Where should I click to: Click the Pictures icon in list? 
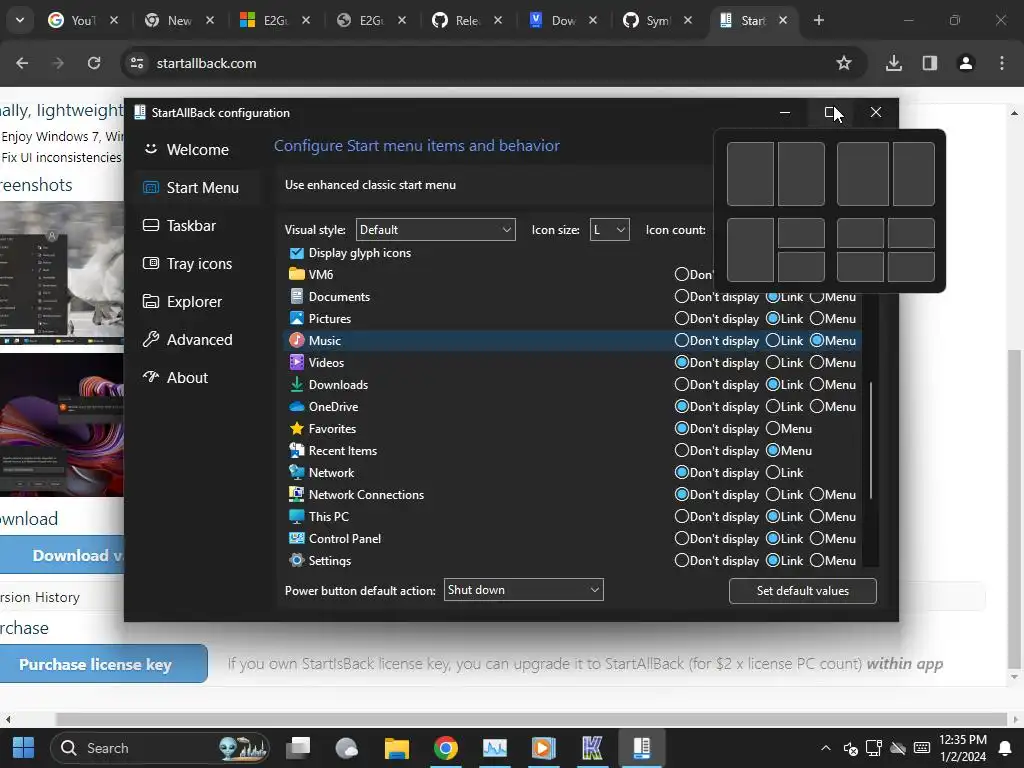pos(296,318)
